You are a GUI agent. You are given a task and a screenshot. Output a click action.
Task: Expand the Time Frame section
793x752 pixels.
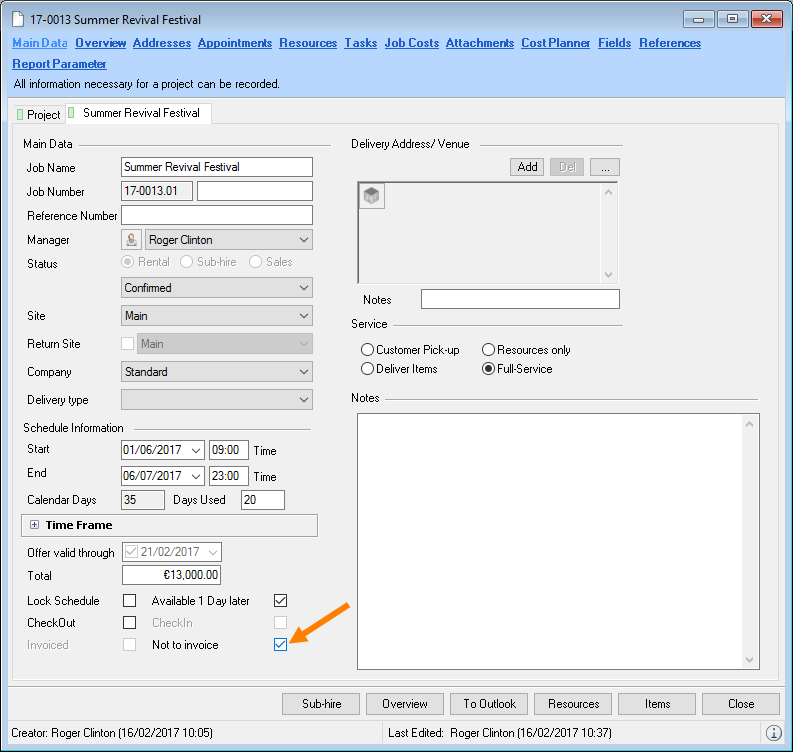pyautogui.click(x=34, y=525)
